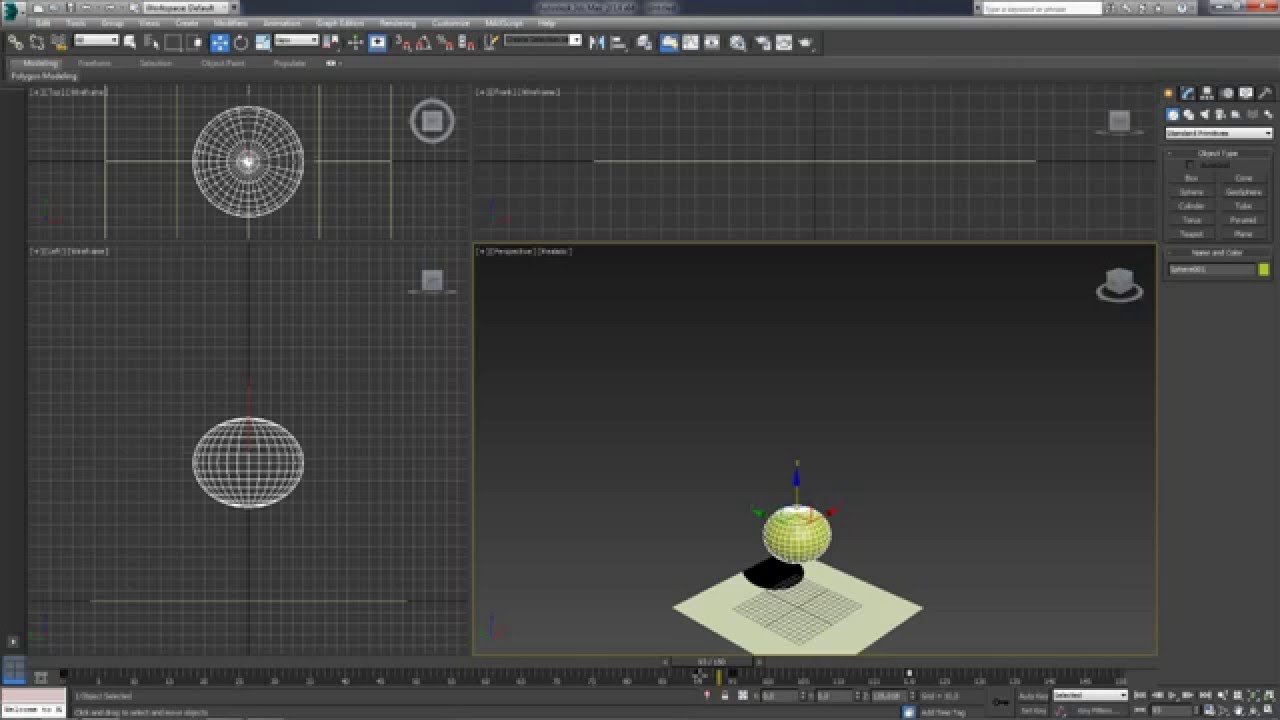The width and height of the screenshot is (1280, 720).
Task: Toggle Set Key mode
Action: click(1033, 710)
